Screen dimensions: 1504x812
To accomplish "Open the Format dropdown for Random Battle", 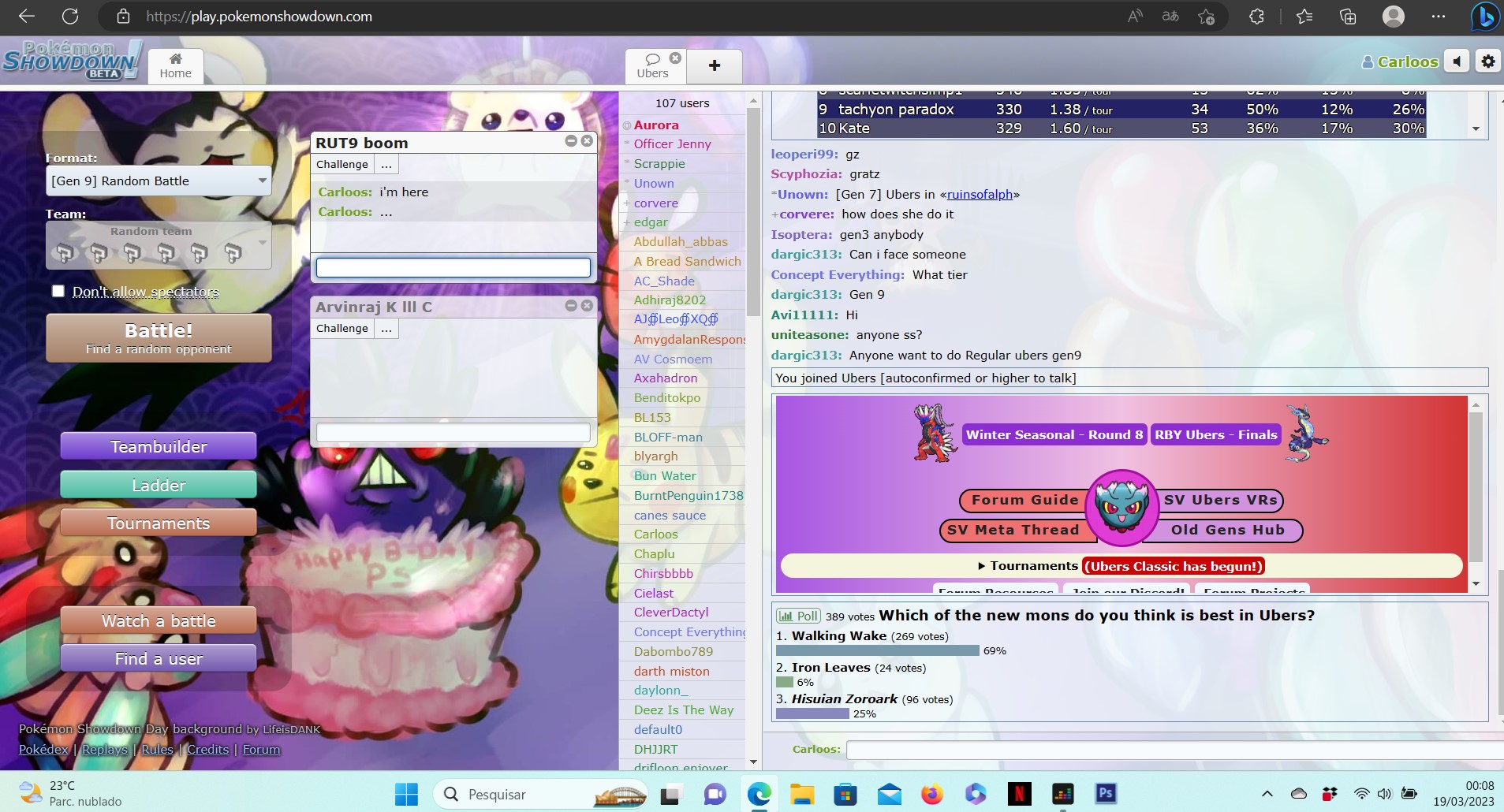I will click(x=159, y=181).
